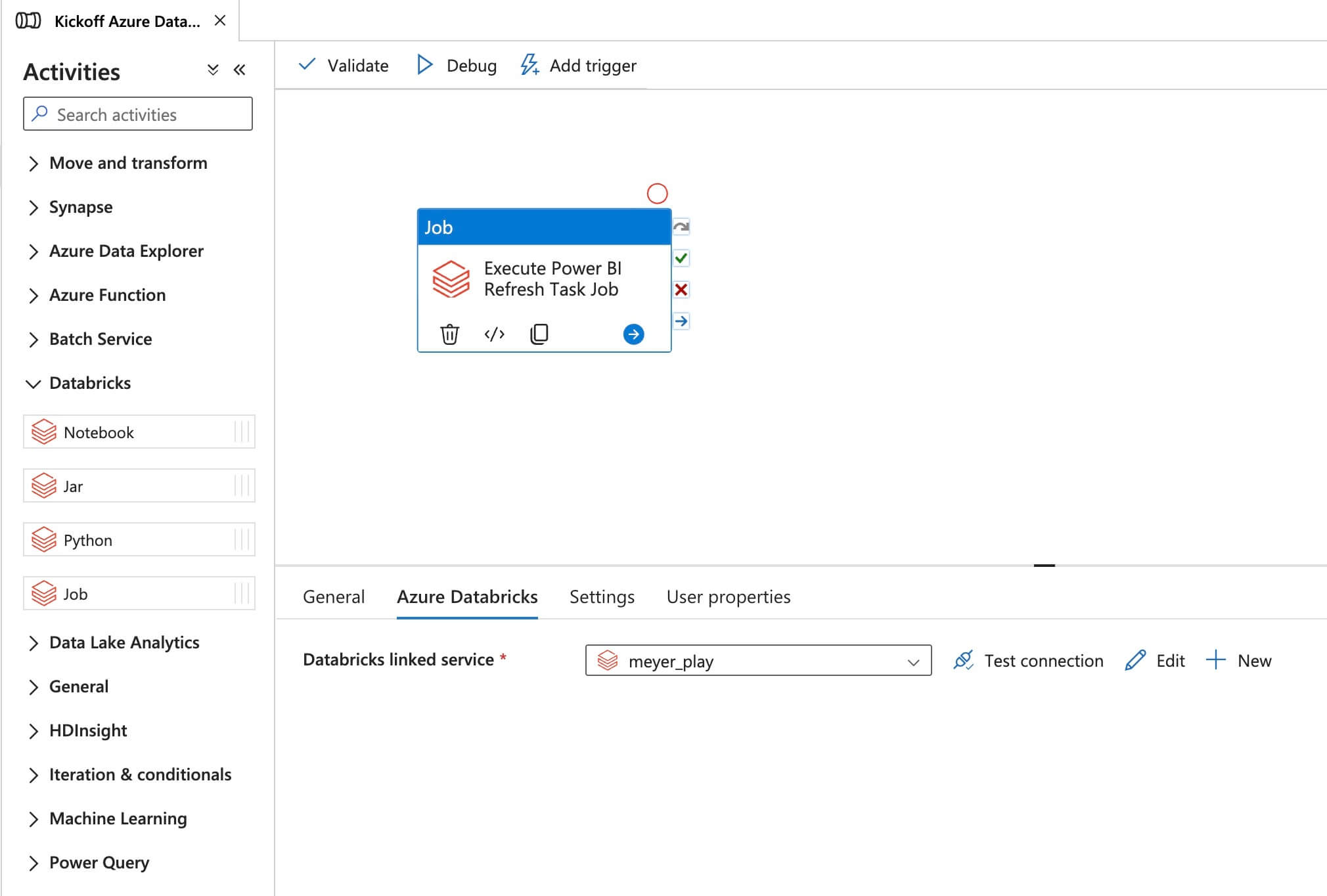The image size is (1327, 896).
Task: Switch to the Settings tab
Action: pos(602,597)
